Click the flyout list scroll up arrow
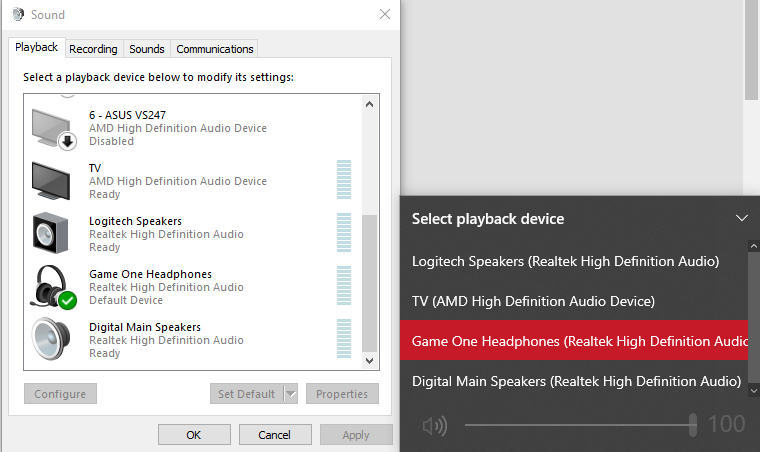The image size is (760, 452). (754, 247)
